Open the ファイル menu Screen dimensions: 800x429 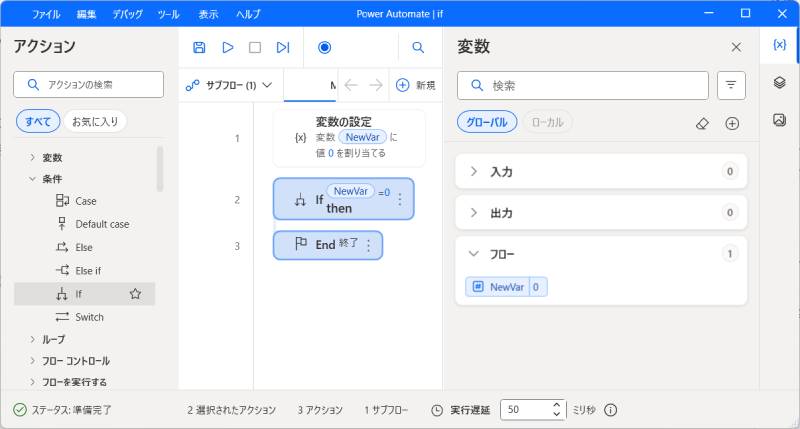pyautogui.click(x=46, y=15)
